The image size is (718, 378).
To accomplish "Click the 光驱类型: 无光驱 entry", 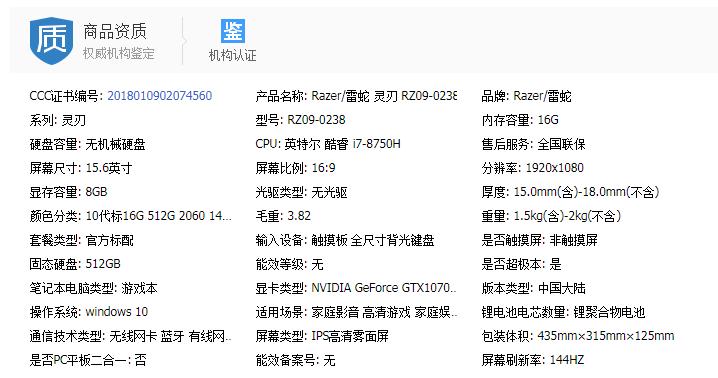I will click(301, 192).
